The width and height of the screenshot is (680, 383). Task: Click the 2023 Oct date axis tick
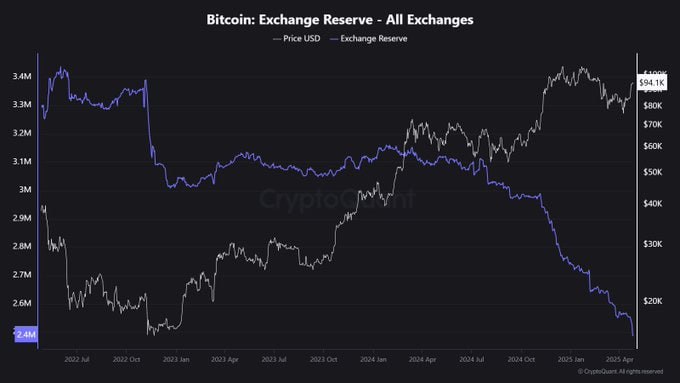point(324,360)
